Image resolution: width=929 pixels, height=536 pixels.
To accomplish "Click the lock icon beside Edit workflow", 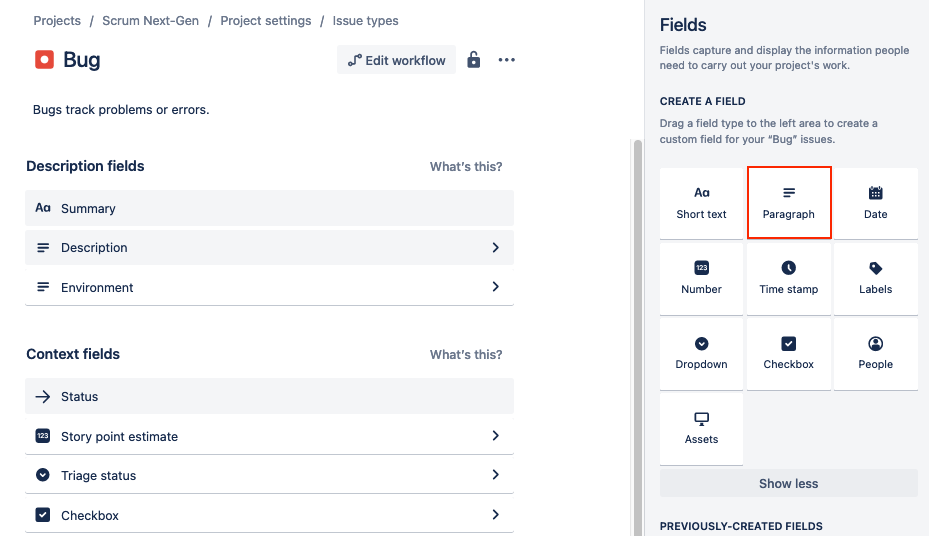I will tap(474, 60).
